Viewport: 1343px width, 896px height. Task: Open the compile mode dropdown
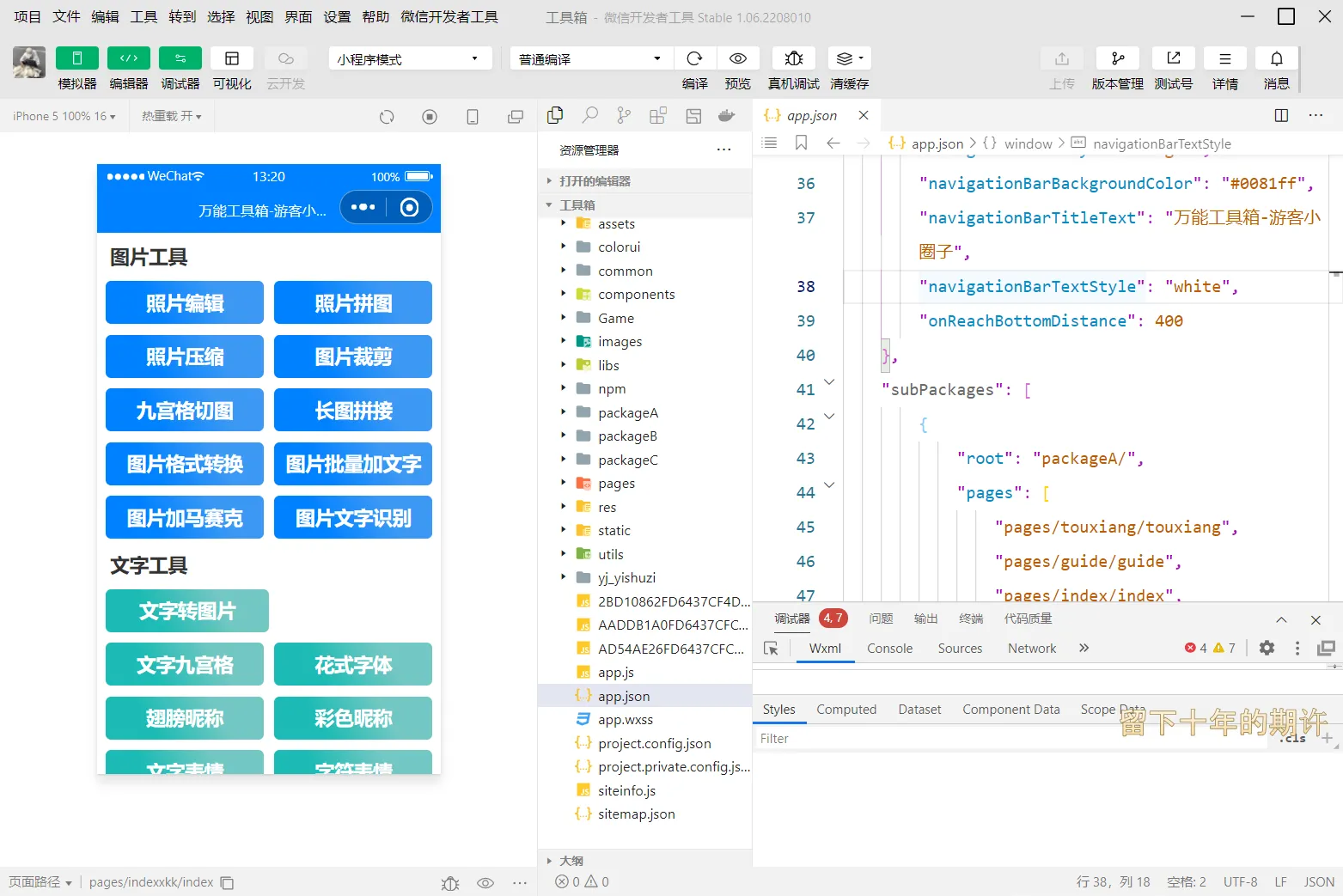[590, 58]
